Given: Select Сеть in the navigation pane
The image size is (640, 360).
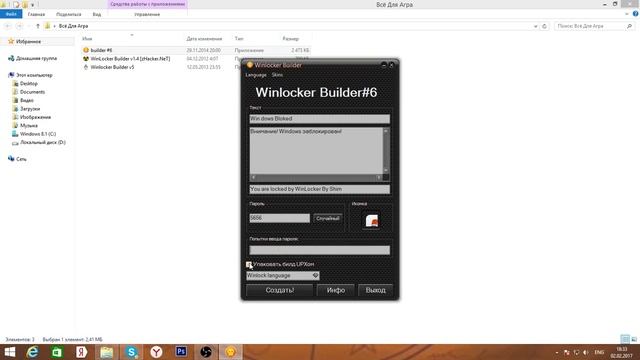Looking at the screenshot, I should pyautogui.click(x=21, y=159).
